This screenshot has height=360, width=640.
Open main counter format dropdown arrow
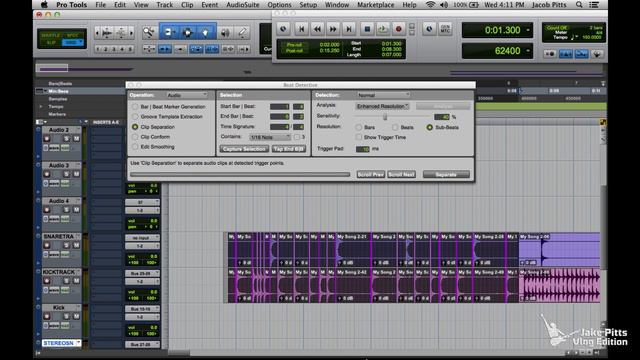[x=528, y=30]
